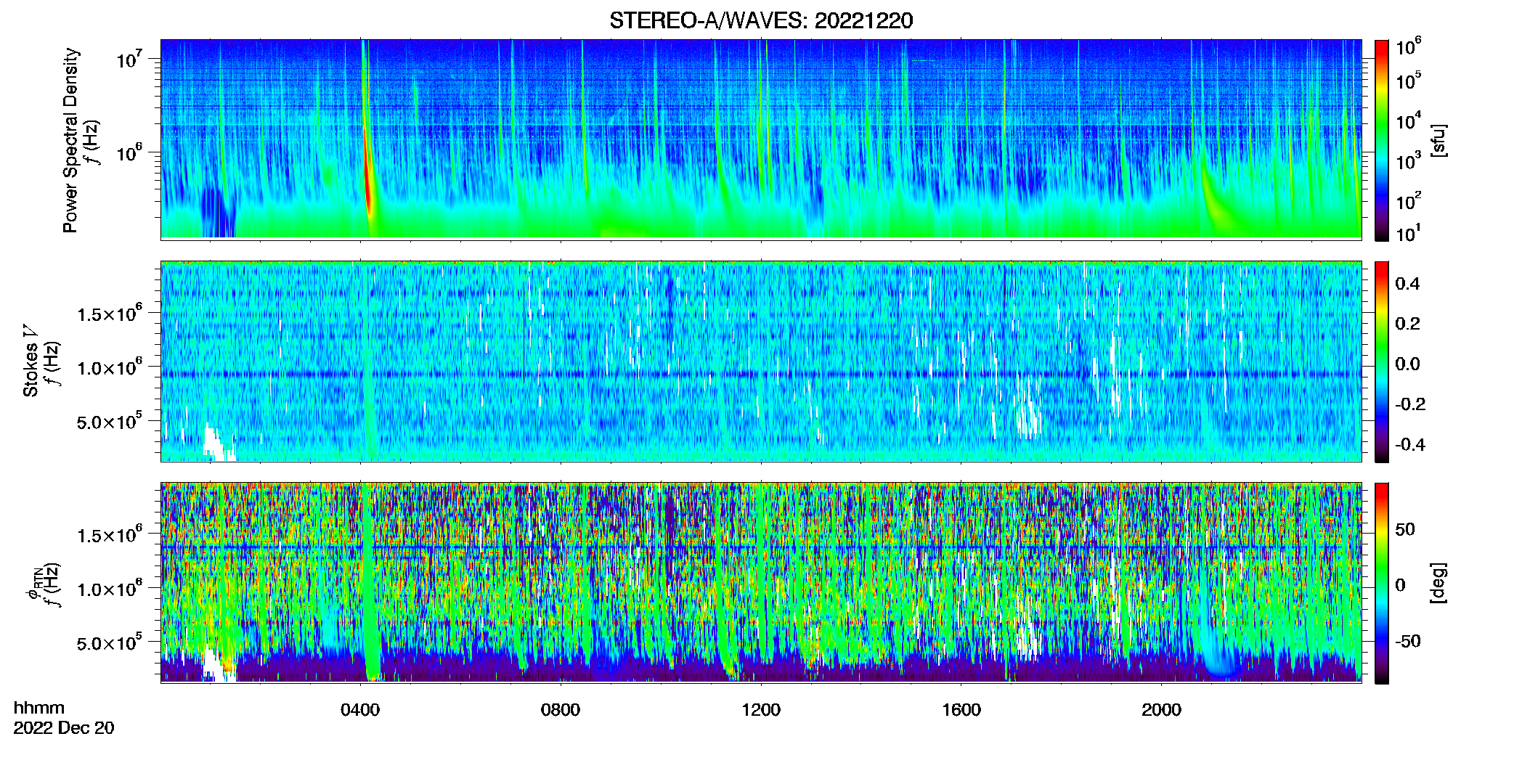Click the "2022 Dec 20" date label

pos(64,728)
